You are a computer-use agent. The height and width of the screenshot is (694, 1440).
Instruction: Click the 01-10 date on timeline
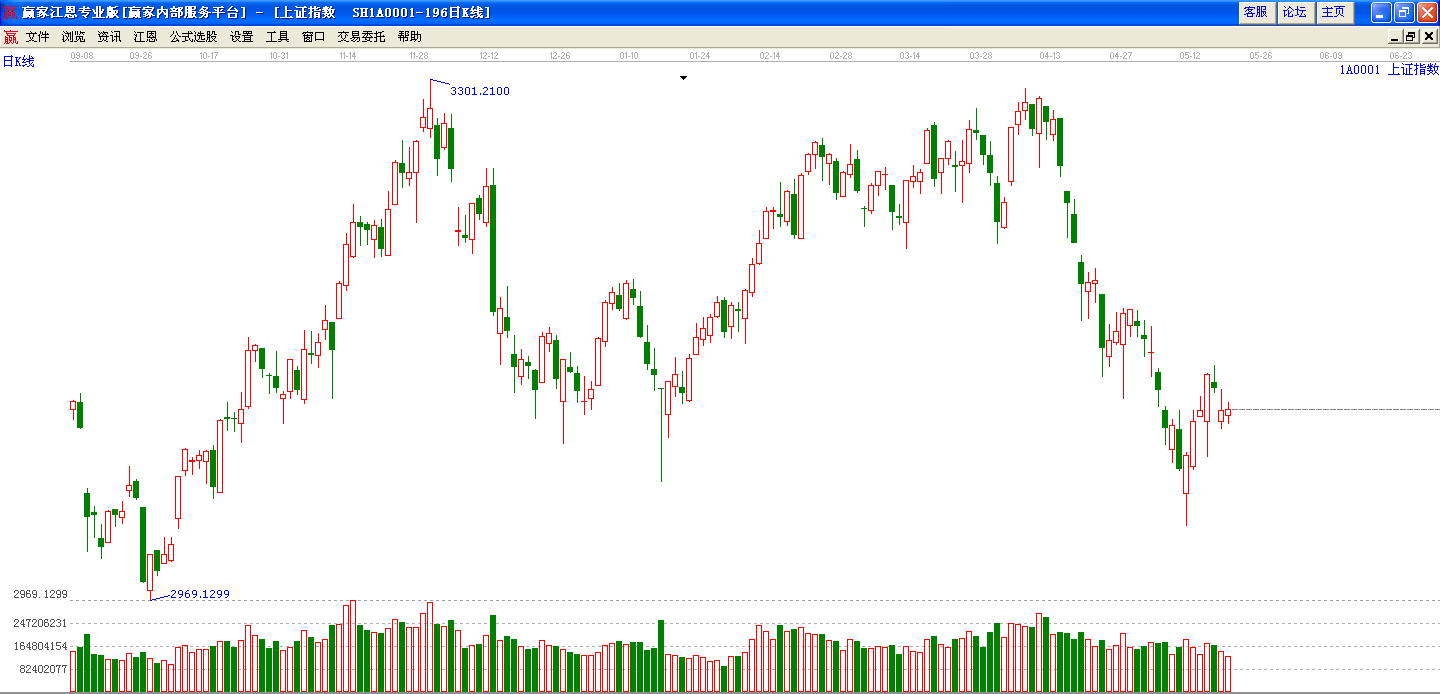pos(629,56)
